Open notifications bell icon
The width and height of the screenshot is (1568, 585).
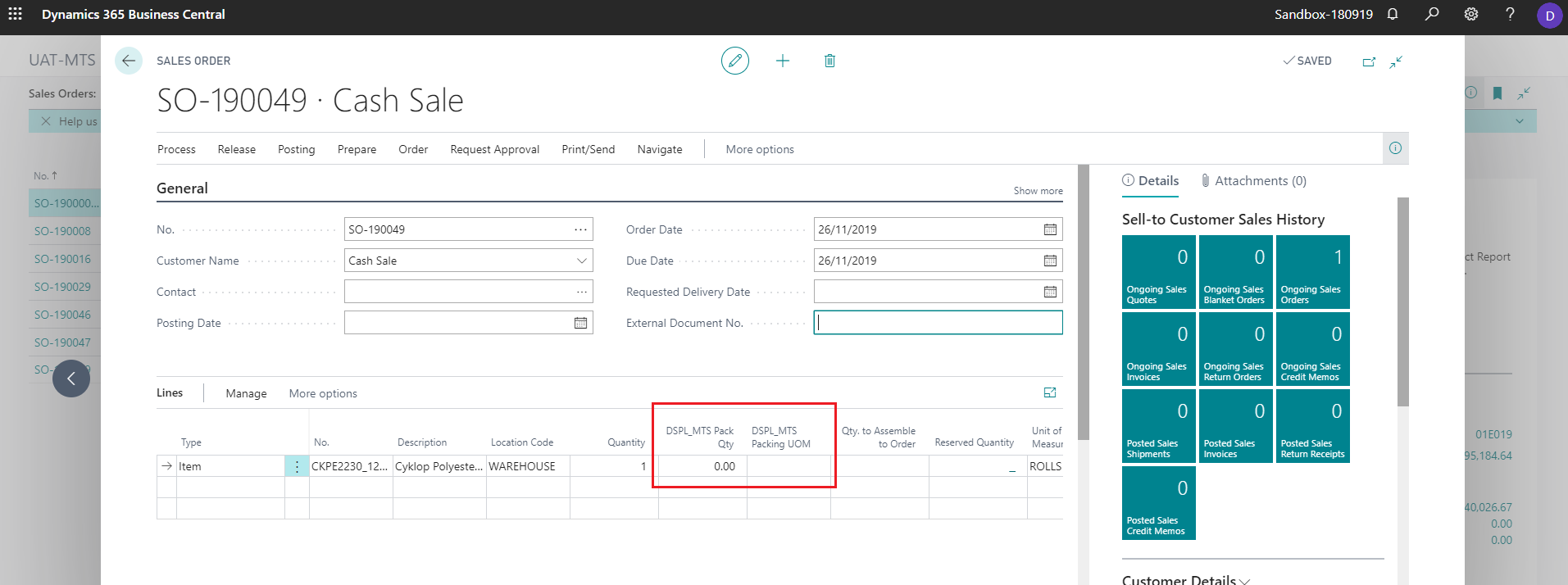pos(1393,14)
